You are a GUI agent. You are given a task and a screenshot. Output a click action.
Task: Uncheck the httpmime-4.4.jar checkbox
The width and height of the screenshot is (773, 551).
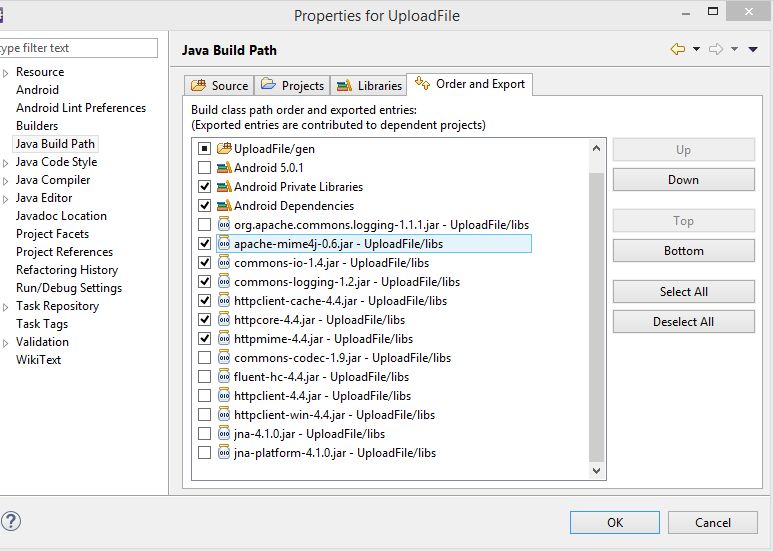click(x=204, y=338)
